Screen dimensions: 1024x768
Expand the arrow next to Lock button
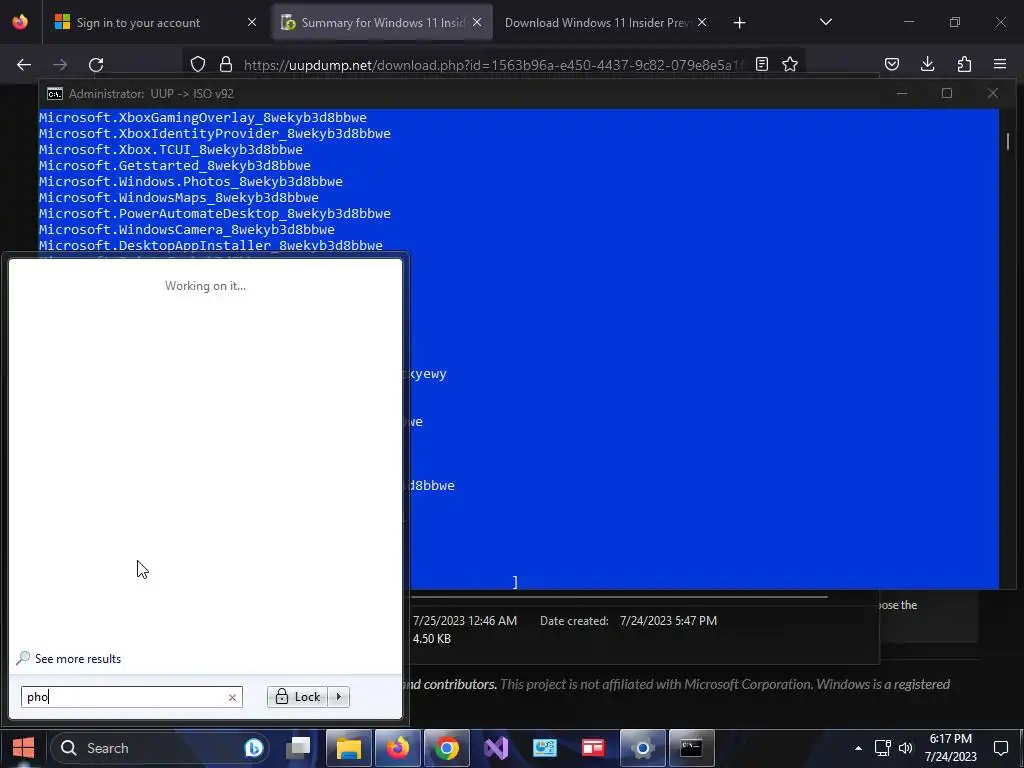pos(338,697)
